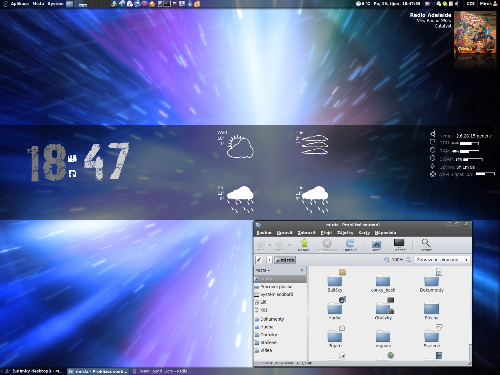500x375 pixels.
Task: Open the Aplikace menu in top panel
Action: click(20, 4)
